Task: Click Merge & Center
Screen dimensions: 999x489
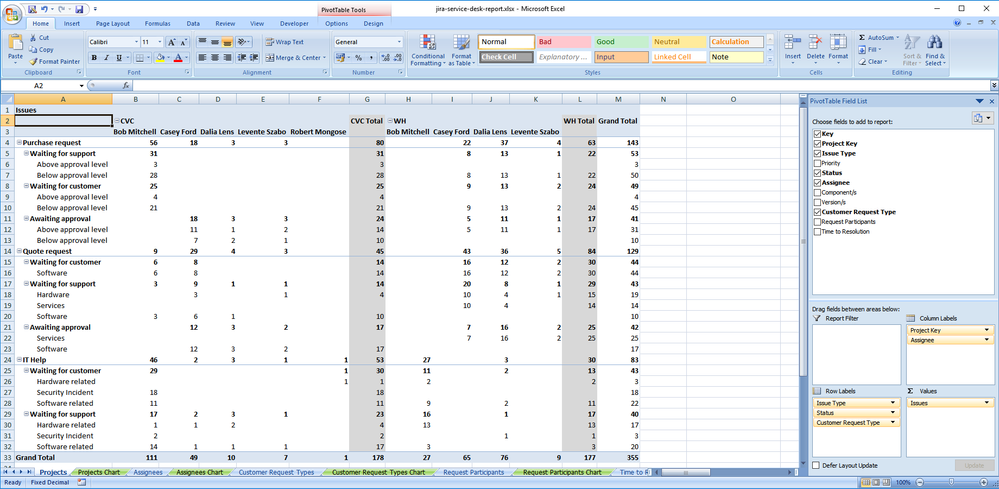Action: point(296,58)
